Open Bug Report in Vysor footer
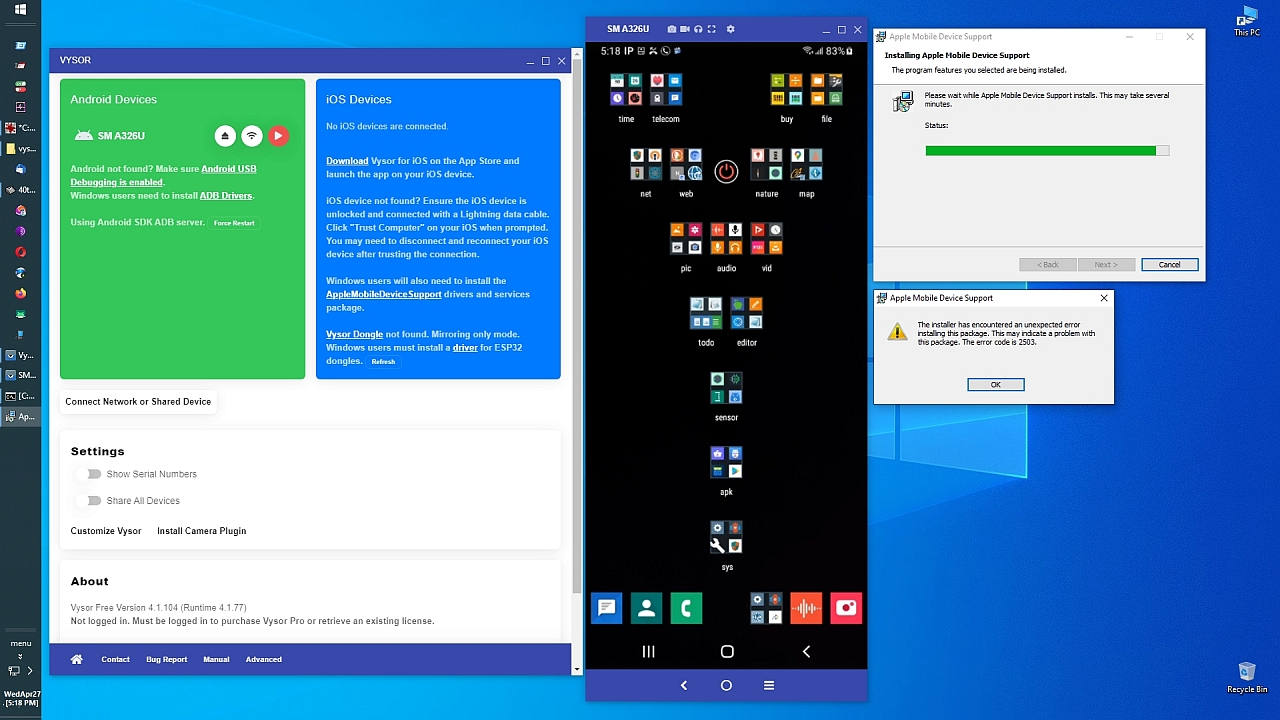 (166, 659)
